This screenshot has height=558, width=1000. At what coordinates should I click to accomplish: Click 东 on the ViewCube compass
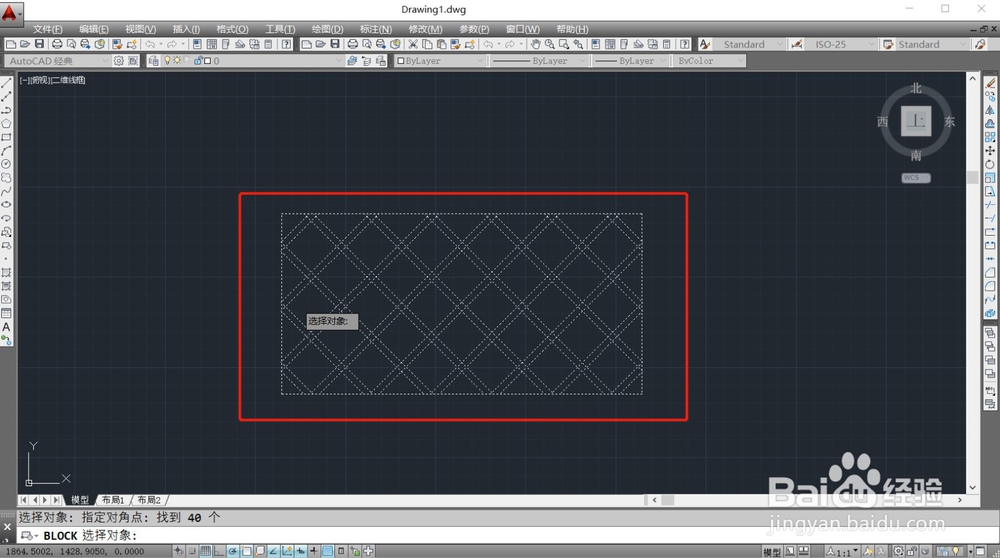click(950, 122)
